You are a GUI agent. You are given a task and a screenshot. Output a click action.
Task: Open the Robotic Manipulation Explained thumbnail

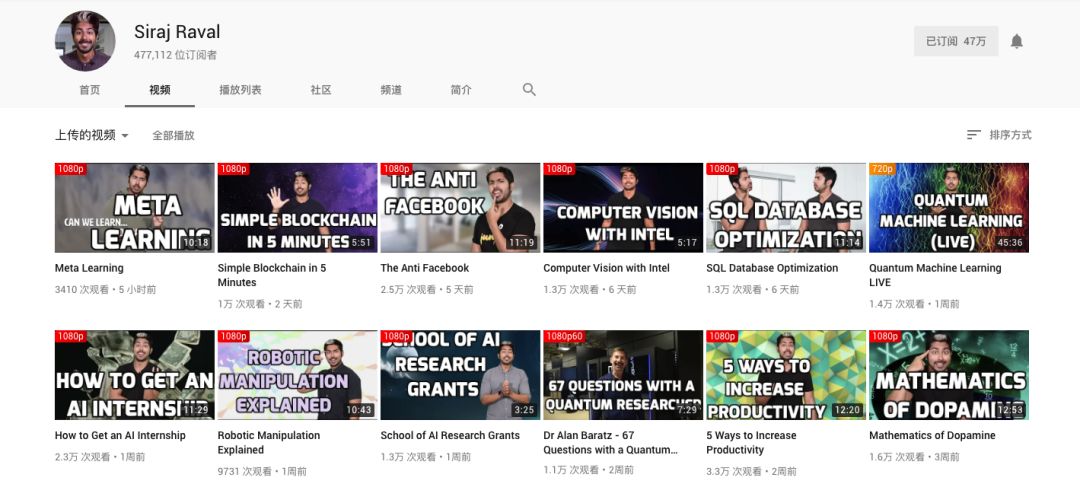[298, 375]
